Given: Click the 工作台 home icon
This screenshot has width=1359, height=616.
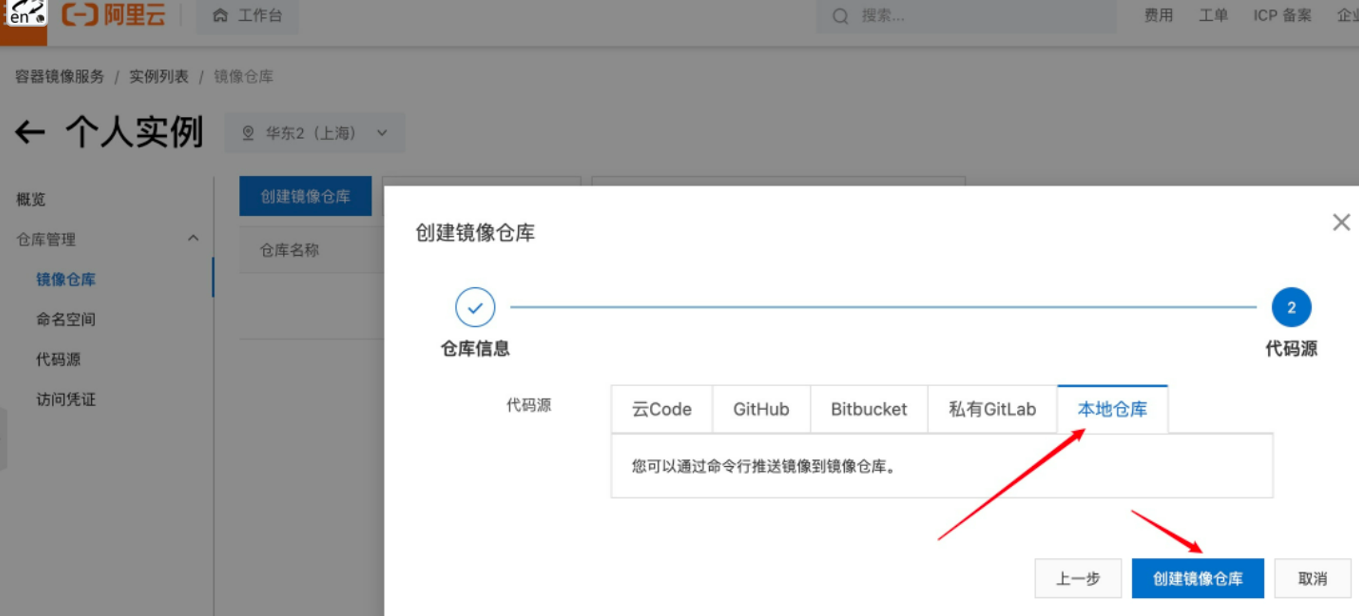Looking at the screenshot, I should coord(220,16).
